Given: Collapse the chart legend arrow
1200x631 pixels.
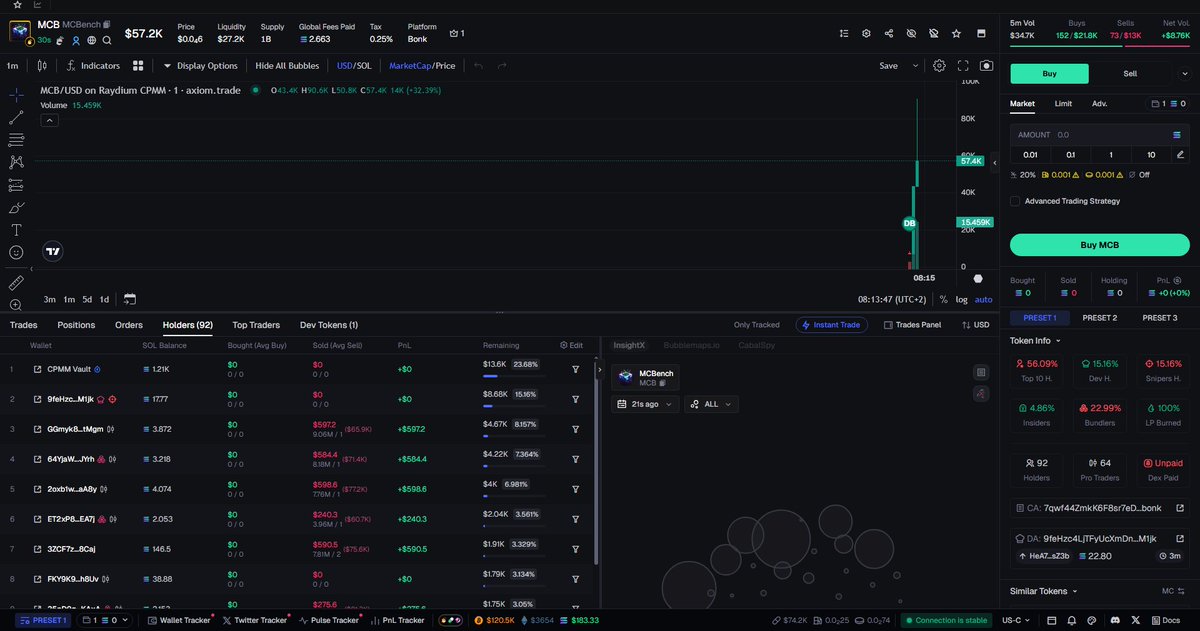Looking at the screenshot, I should (49, 120).
